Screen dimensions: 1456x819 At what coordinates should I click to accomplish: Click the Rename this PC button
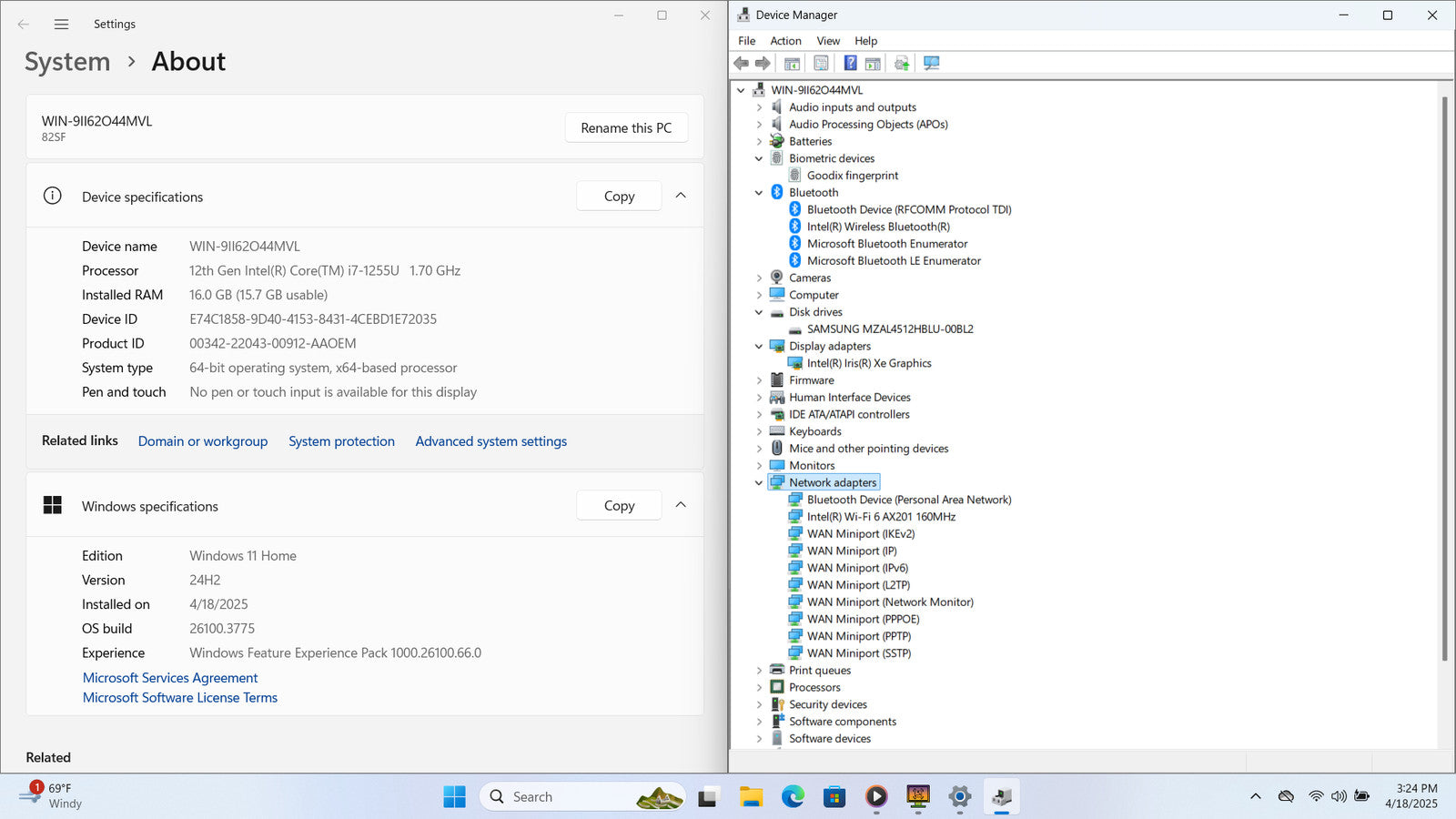point(626,127)
